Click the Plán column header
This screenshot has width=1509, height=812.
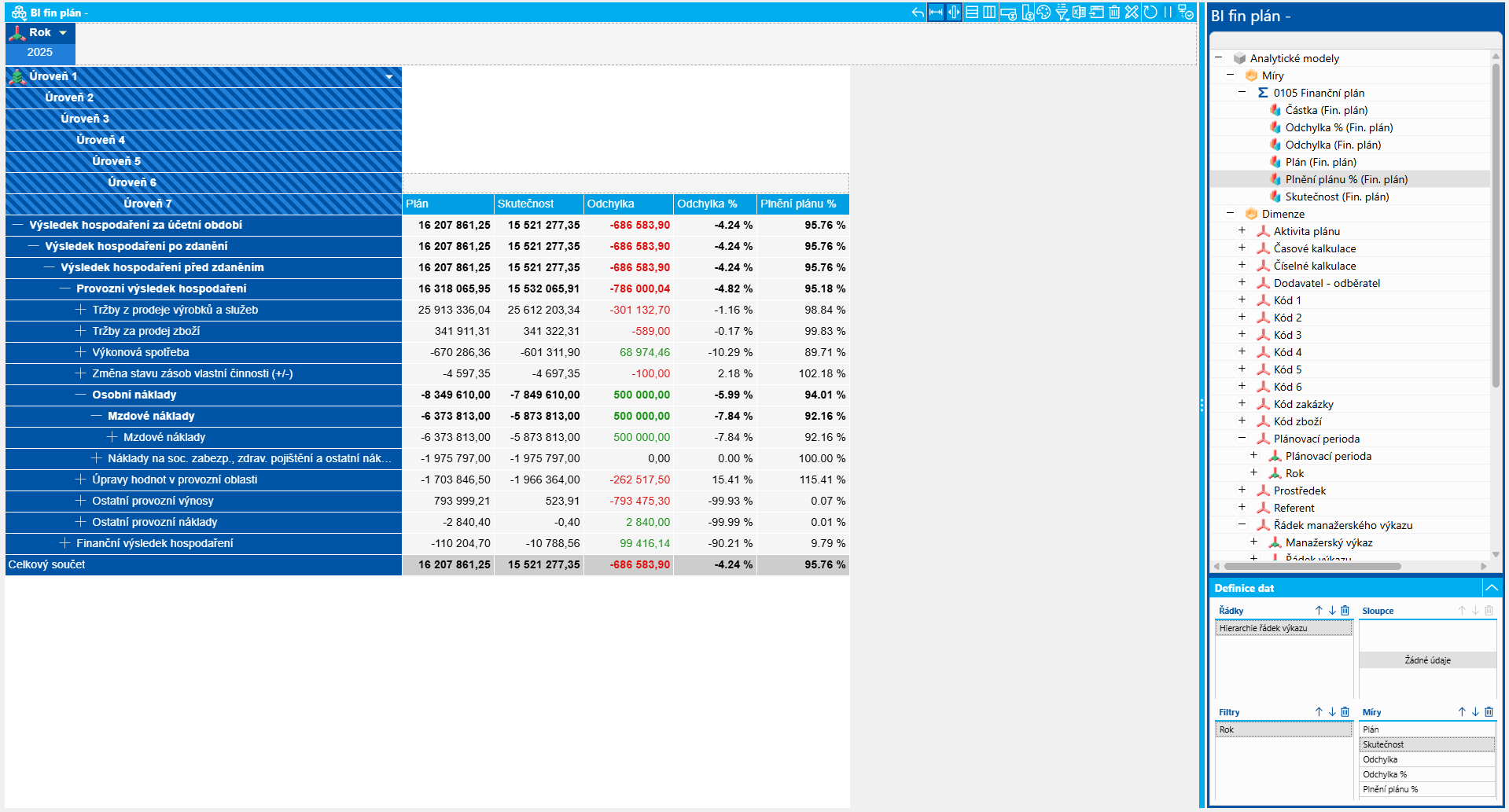(448, 204)
